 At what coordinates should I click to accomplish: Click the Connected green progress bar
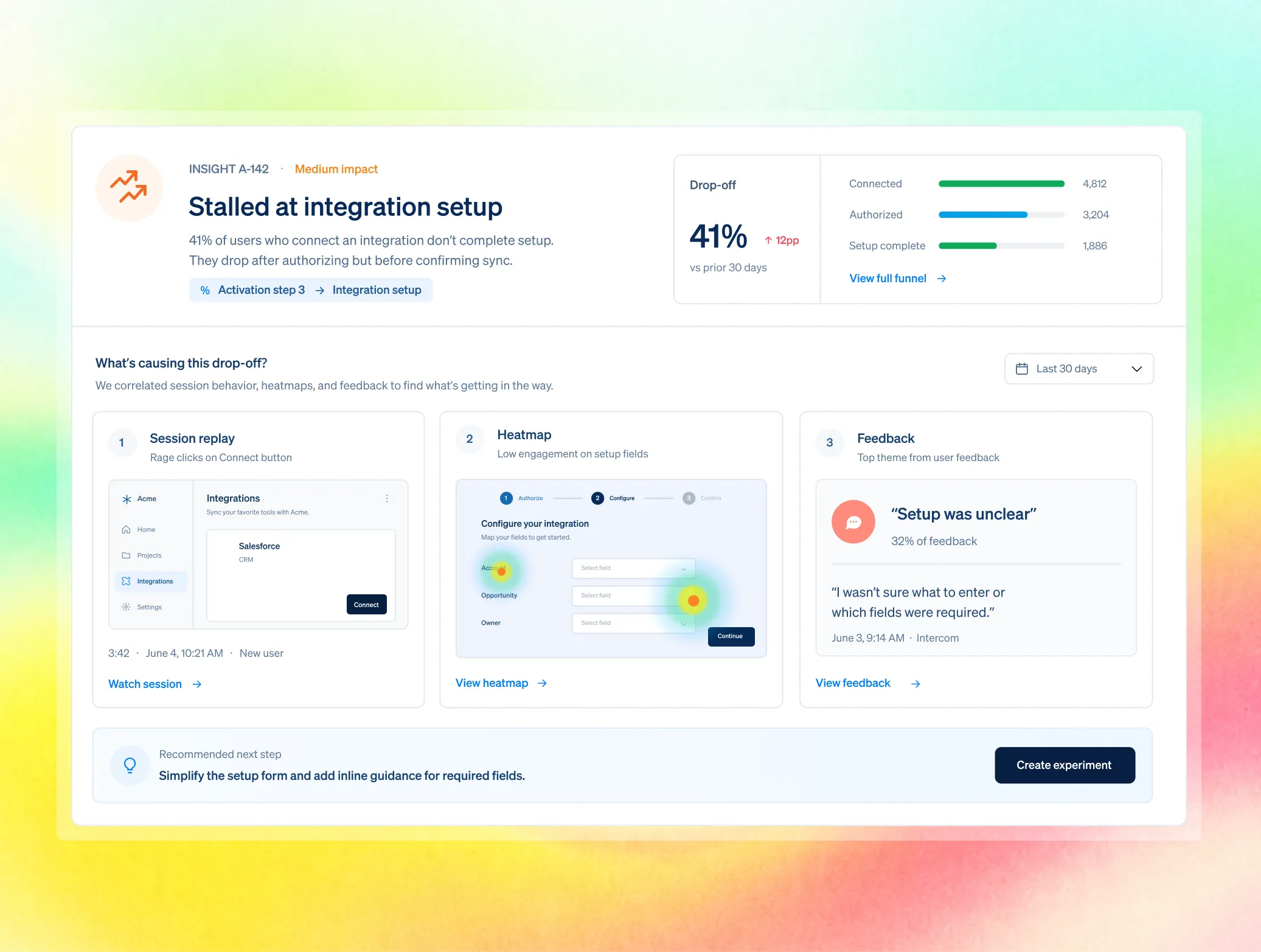[1001, 184]
